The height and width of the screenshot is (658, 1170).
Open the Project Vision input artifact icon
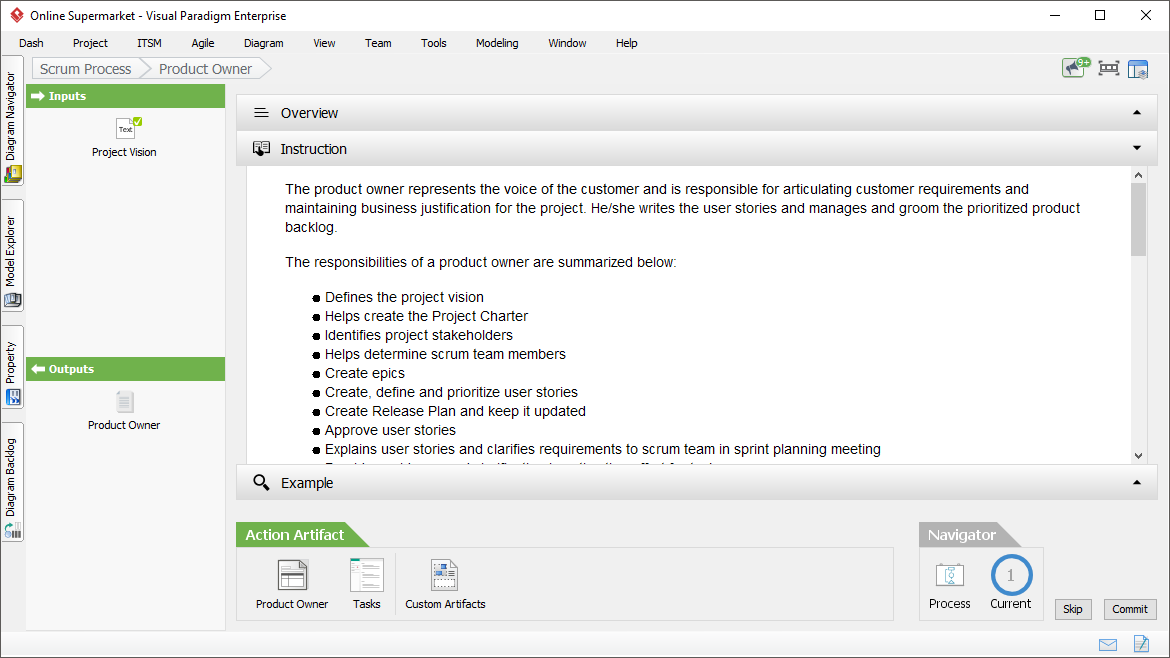(128, 128)
